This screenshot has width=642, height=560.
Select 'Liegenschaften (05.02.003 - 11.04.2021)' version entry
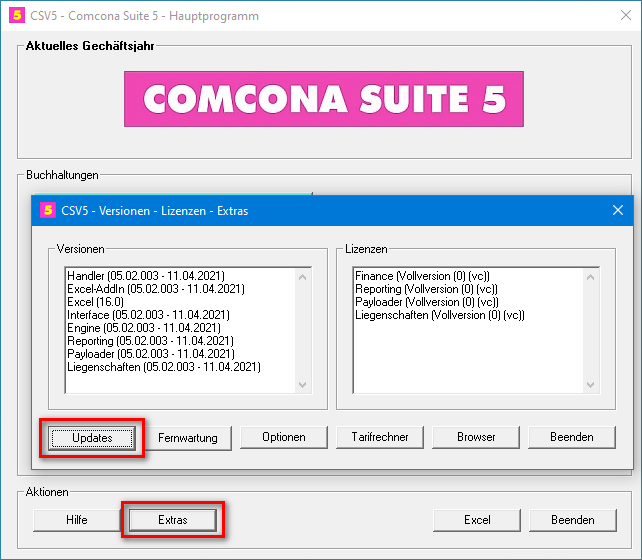pyautogui.click(x=164, y=367)
